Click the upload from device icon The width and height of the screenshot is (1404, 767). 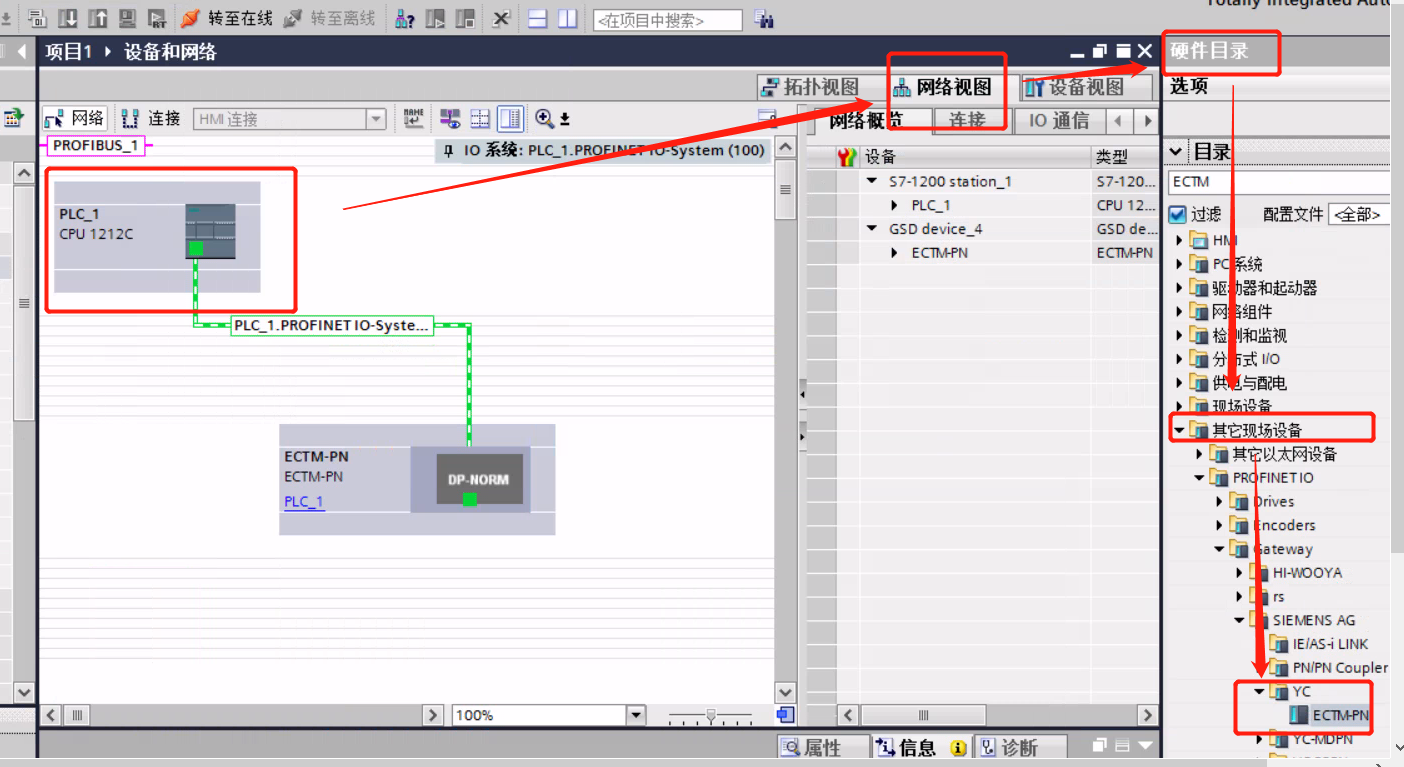click(98, 18)
